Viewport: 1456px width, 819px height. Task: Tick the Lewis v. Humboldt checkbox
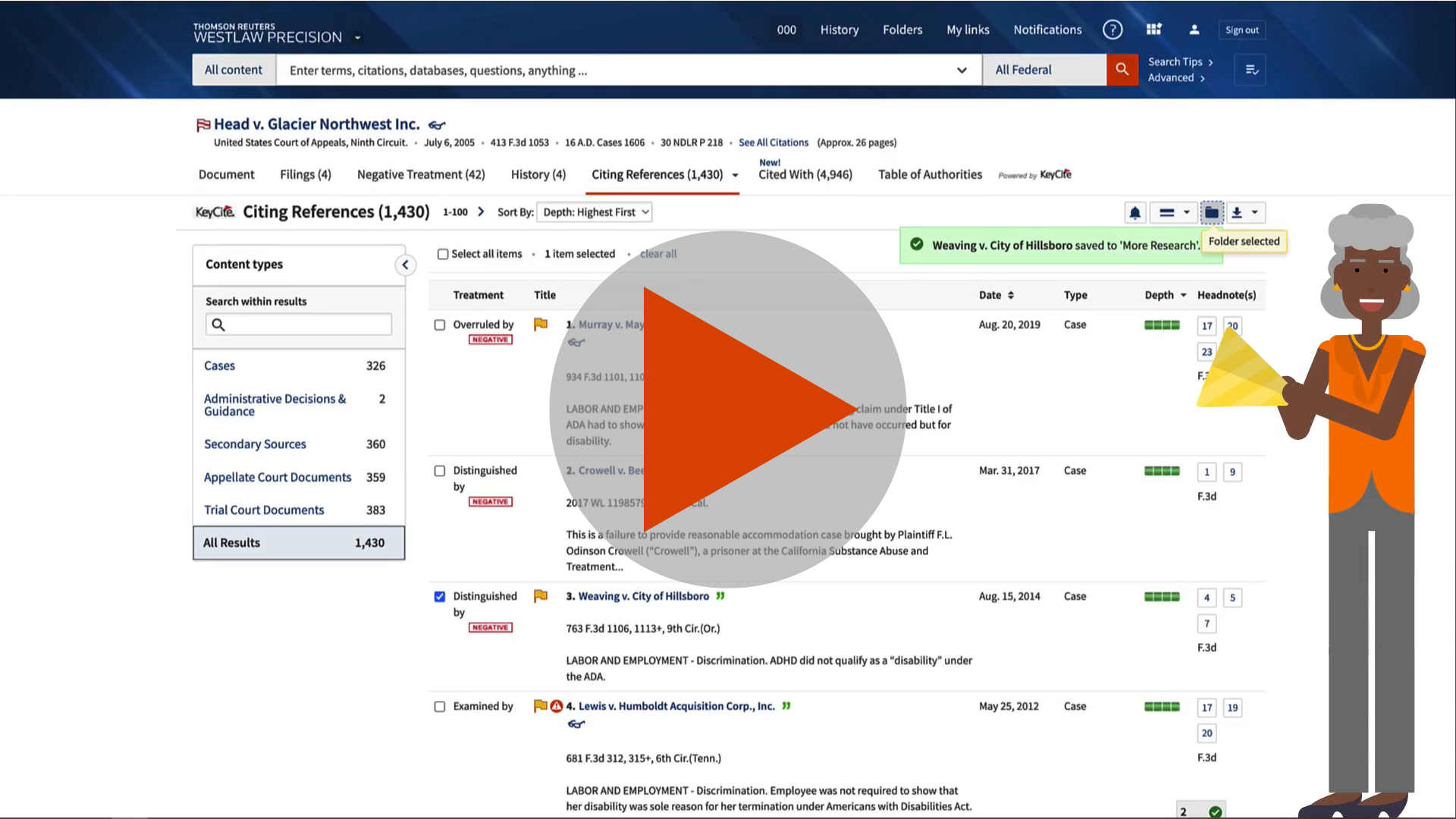[440, 707]
